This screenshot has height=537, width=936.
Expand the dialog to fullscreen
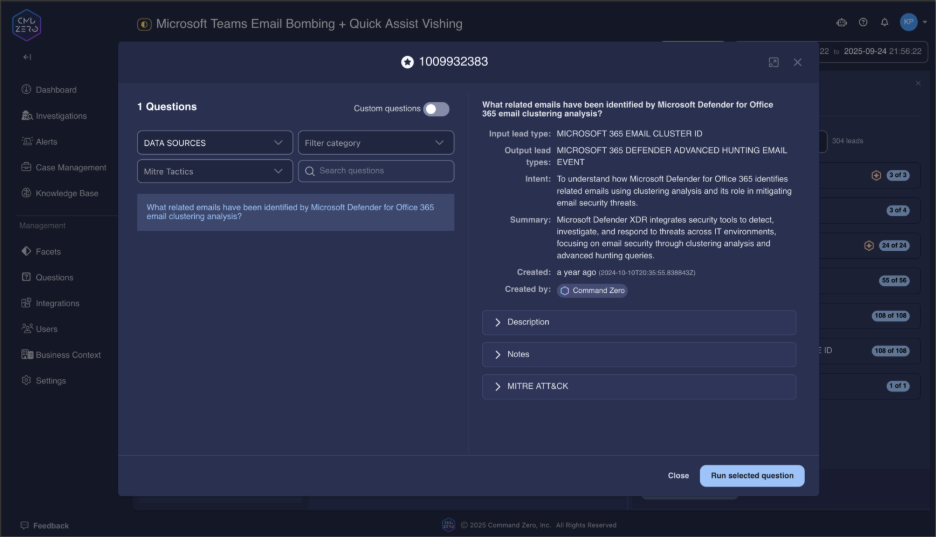pyautogui.click(x=774, y=63)
